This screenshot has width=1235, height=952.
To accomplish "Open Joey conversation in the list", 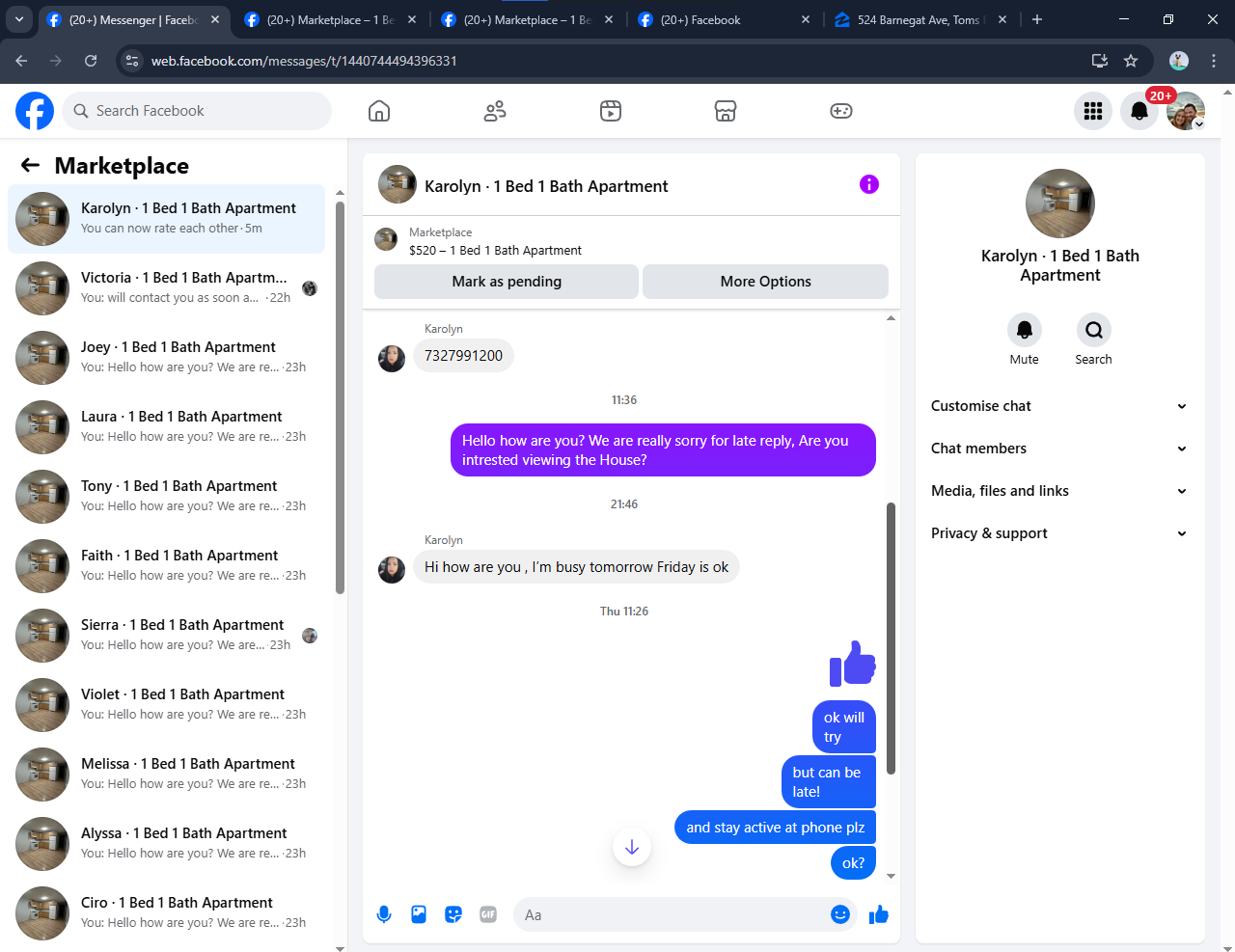I will click(x=166, y=358).
